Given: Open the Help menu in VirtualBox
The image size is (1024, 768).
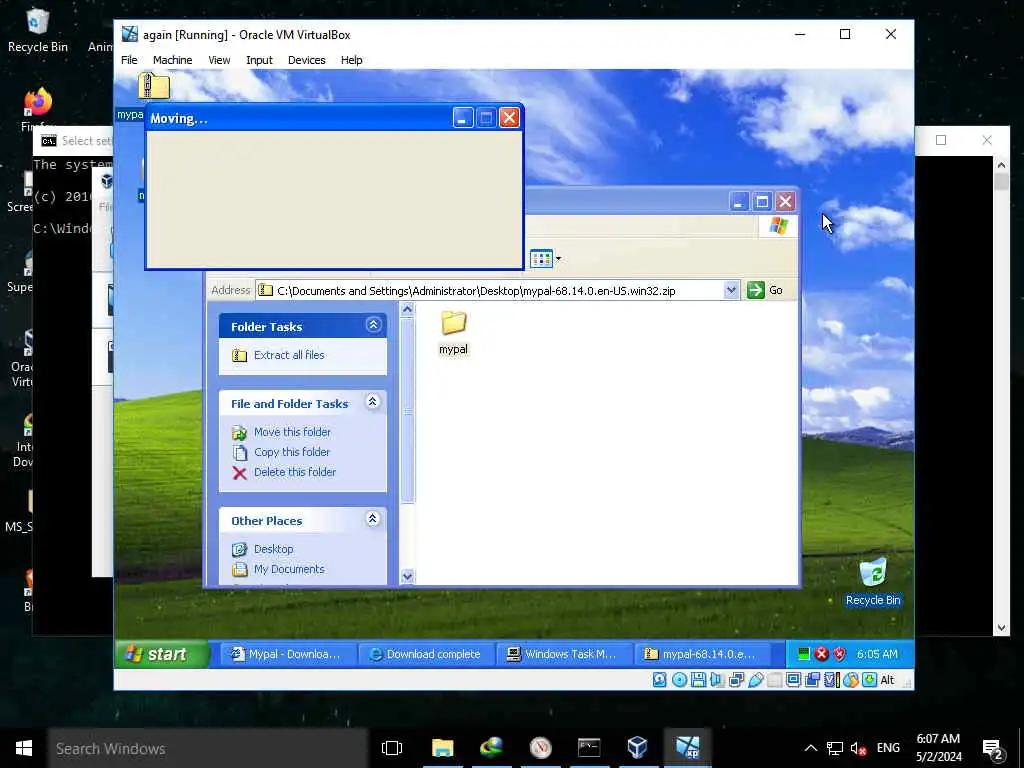Looking at the screenshot, I should pyautogui.click(x=351, y=60).
